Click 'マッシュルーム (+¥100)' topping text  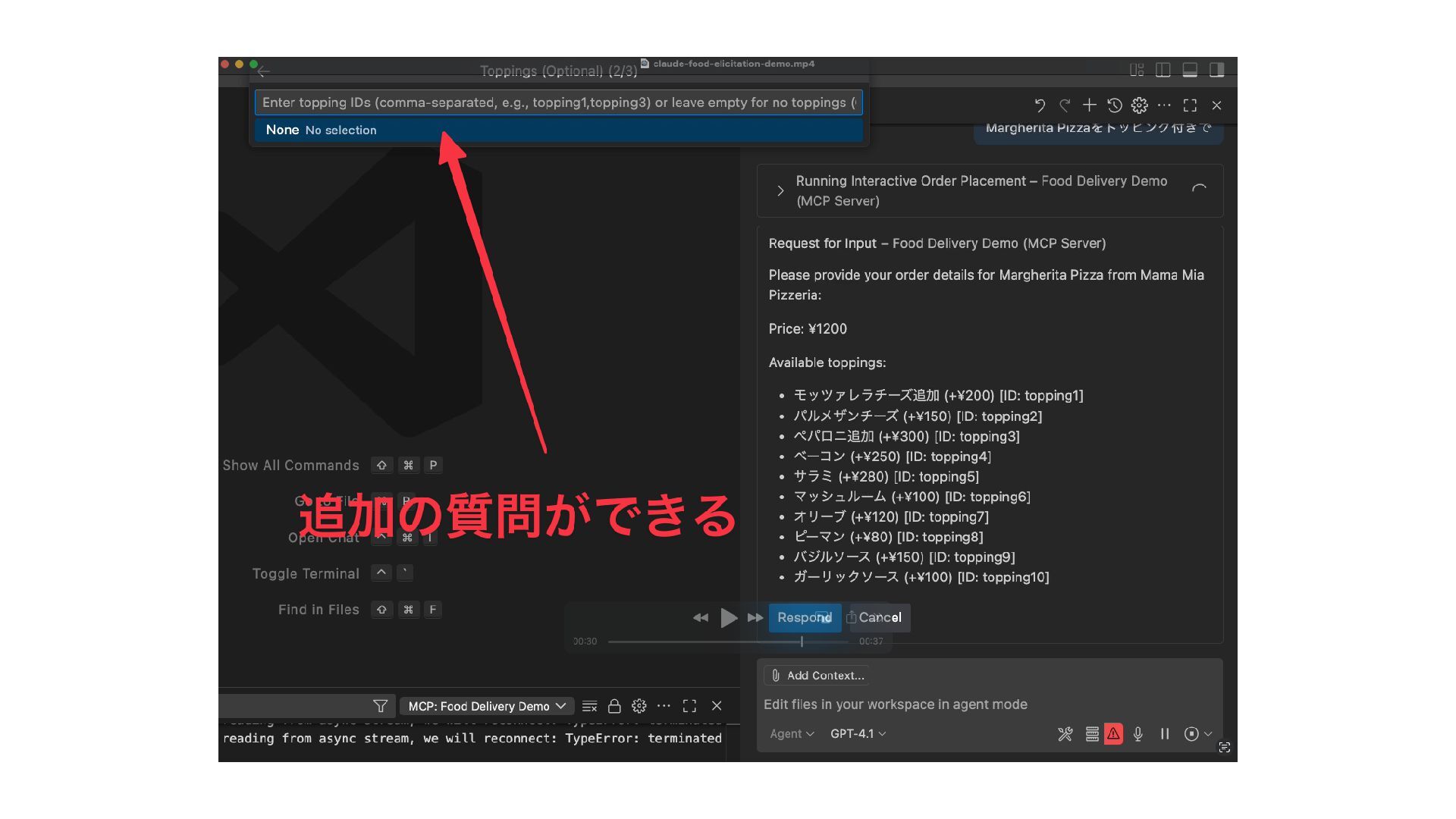(x=866, y=497)
